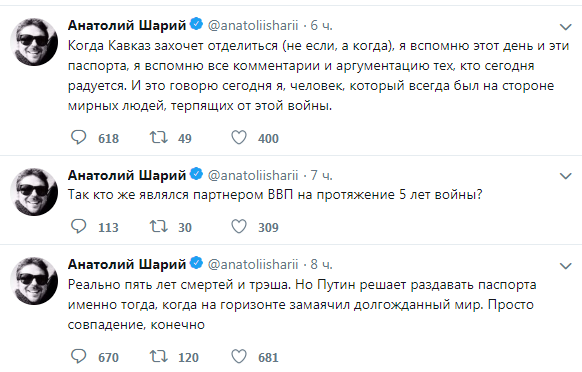The width and height of the screenshot is (582, 372).
Task: Open profile avatar of first tweet
Action: 34,42
